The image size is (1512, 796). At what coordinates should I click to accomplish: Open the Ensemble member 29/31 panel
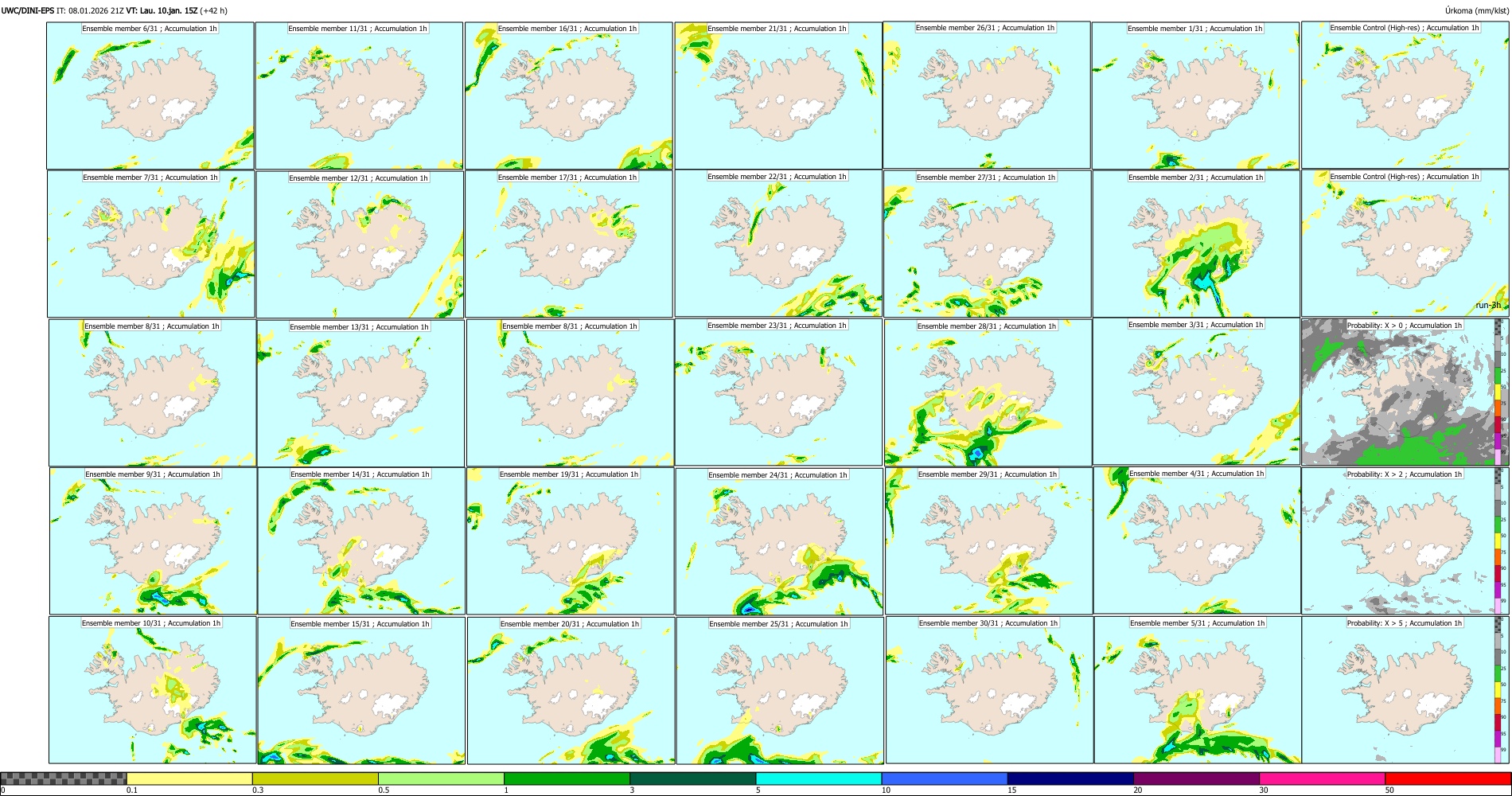tap(988, 541)
